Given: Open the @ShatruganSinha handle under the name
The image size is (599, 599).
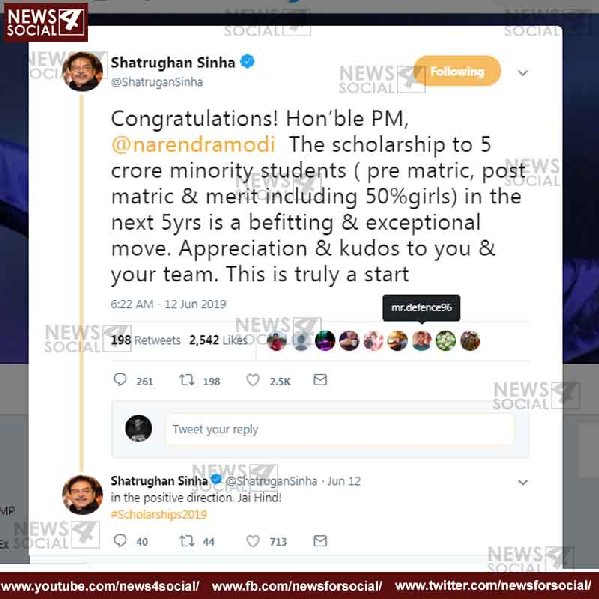Looking at the screenshot, I should pos(157,82).
